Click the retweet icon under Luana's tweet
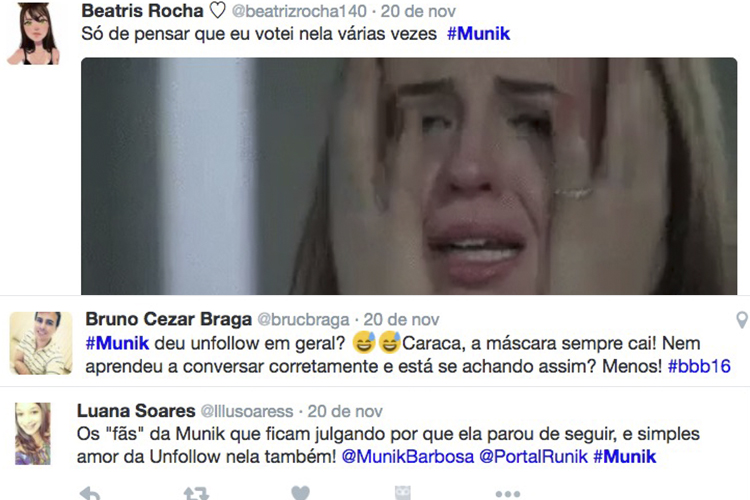Viewport: 750px width, 500px height. point(196,493)
